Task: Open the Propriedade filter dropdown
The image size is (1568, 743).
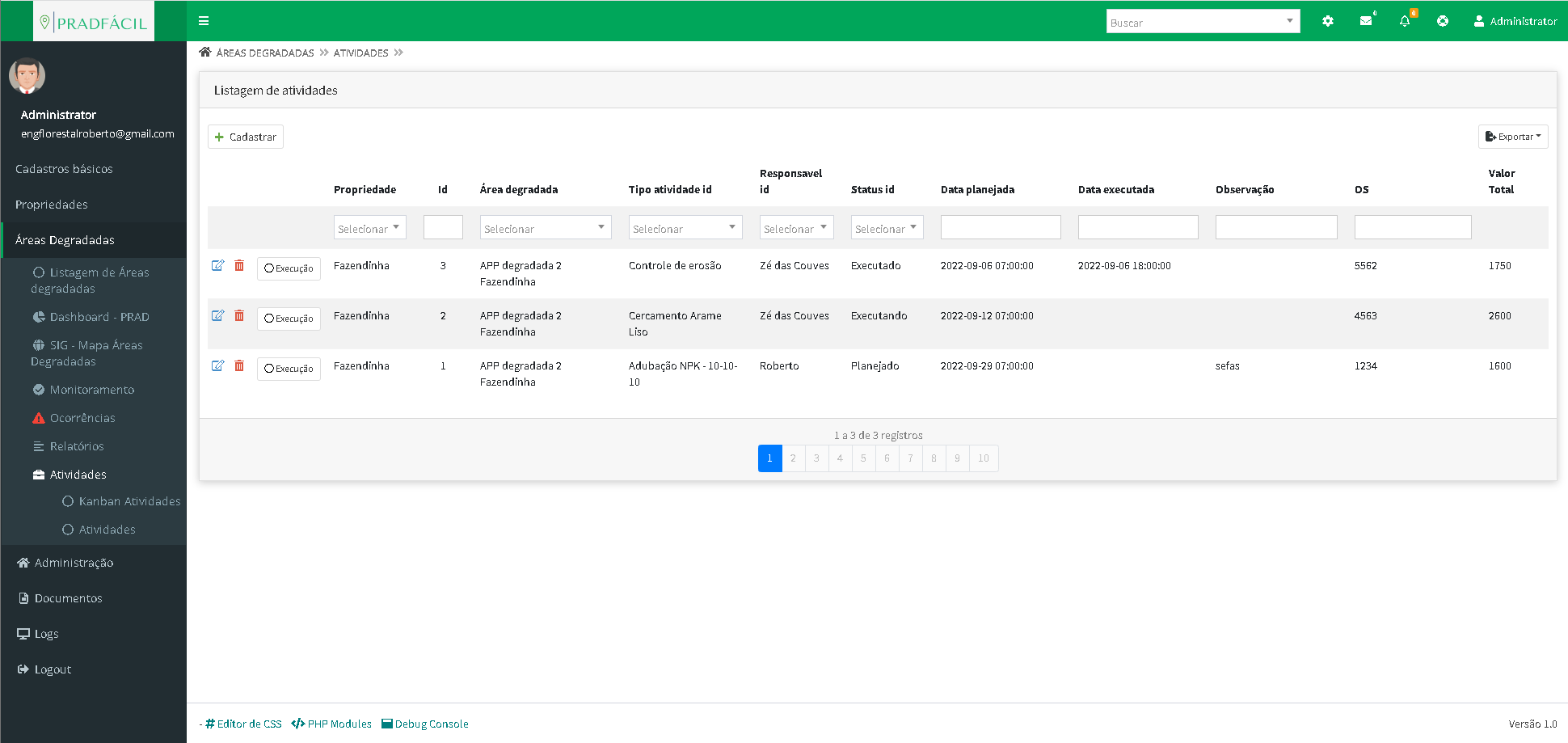Action: tap(369, 228)
